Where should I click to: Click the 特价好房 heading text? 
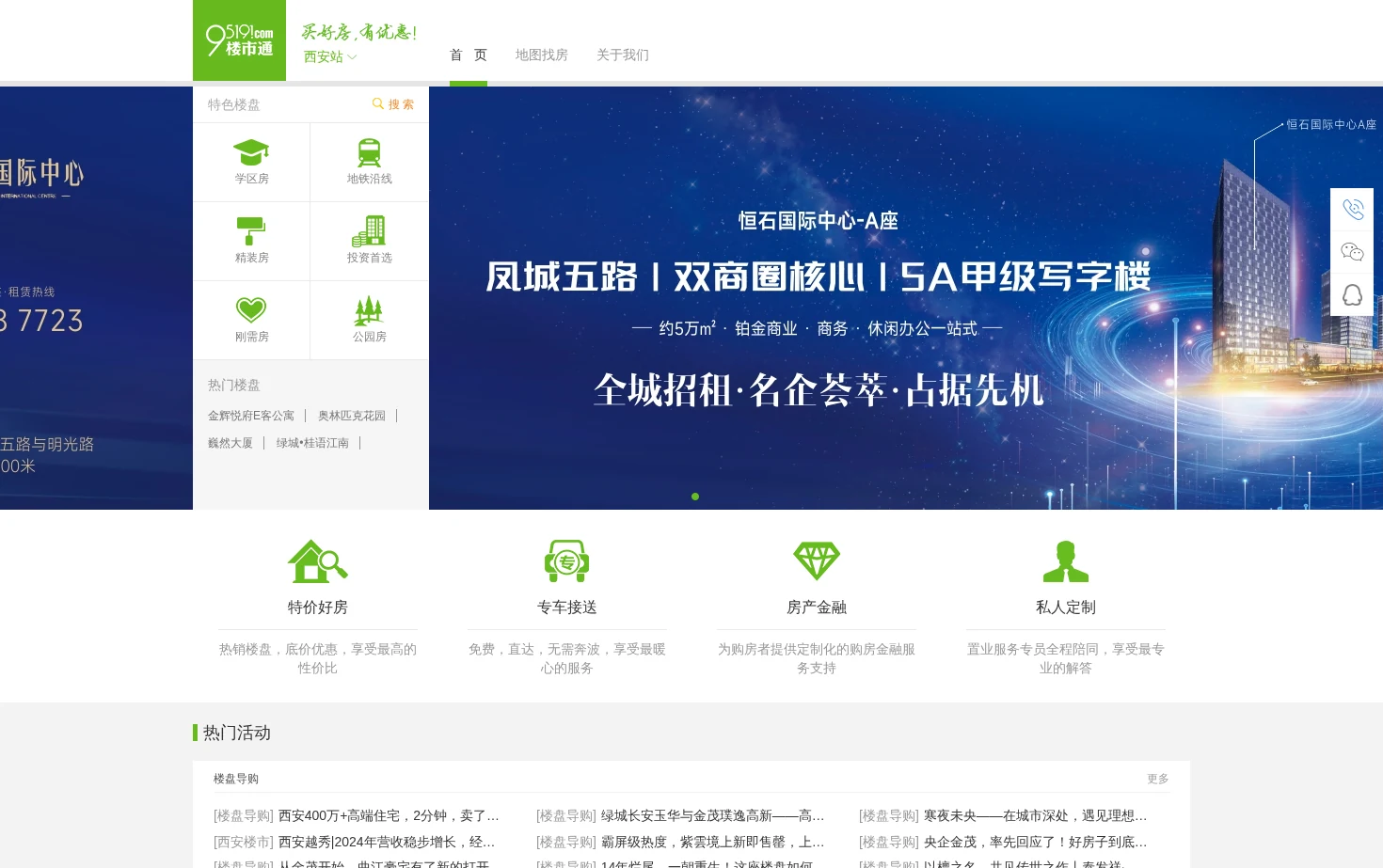pyautogui.click(x=317, y=608)
